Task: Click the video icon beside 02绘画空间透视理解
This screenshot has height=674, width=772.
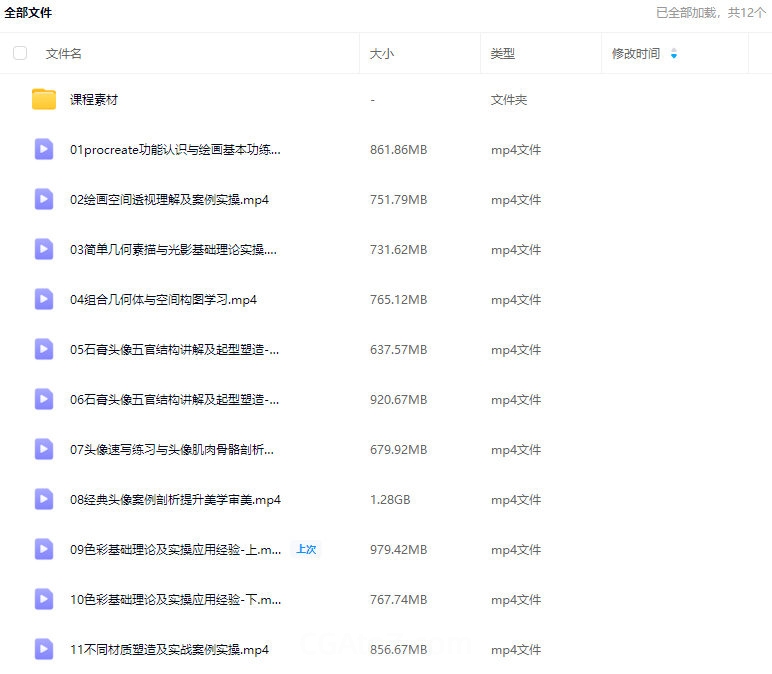Action: click(43, 200)
